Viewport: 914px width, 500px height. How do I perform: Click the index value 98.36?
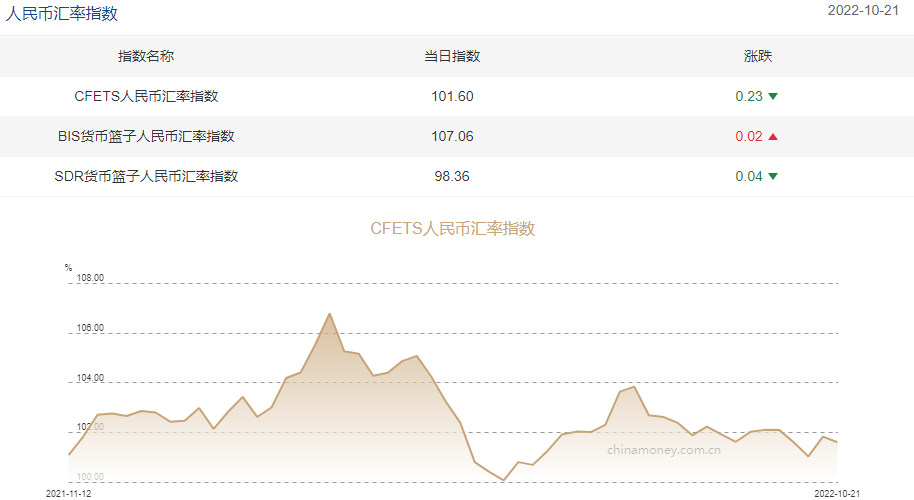click(x=452, y=176)
